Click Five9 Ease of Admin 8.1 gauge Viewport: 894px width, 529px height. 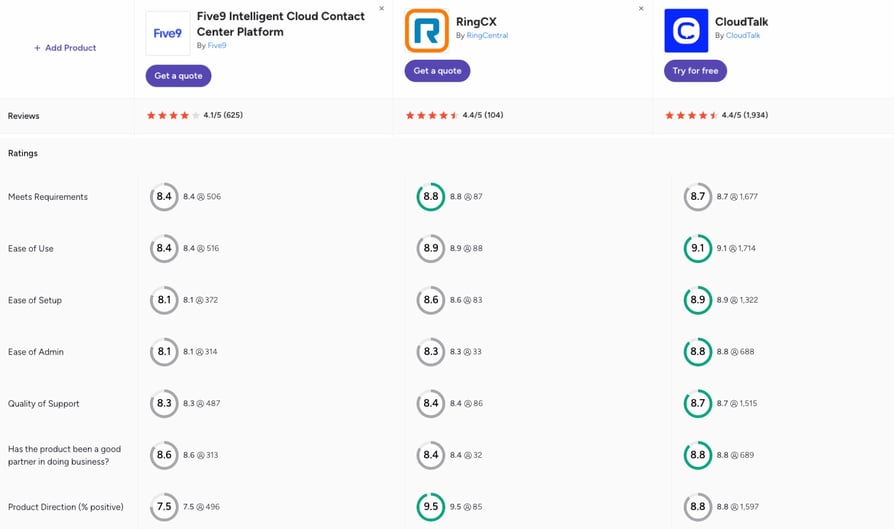point(164,352)
